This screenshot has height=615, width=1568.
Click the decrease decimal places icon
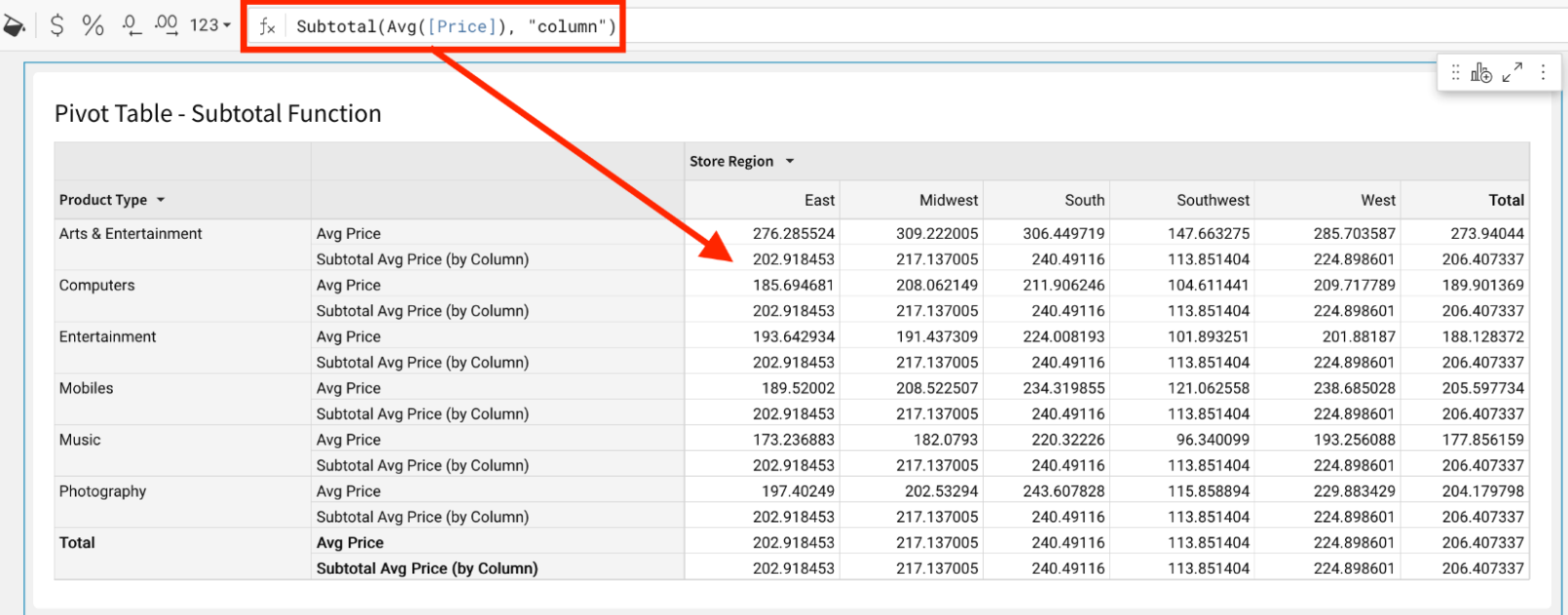131,26
